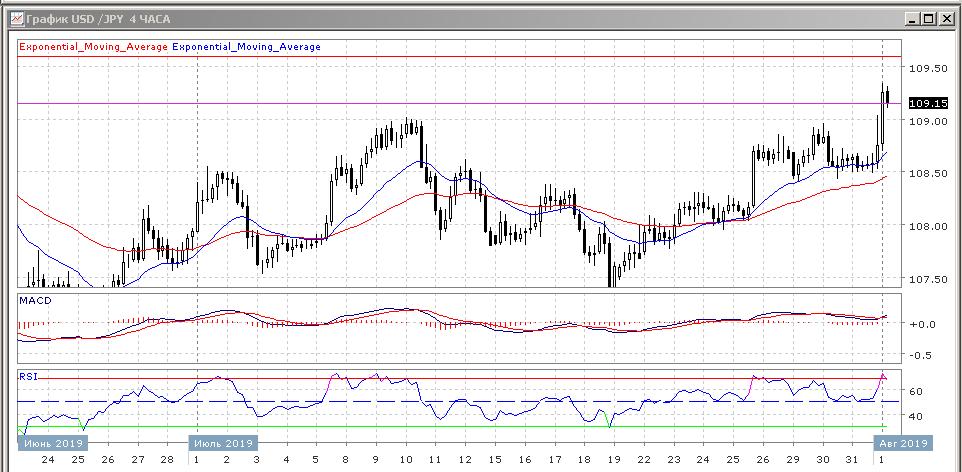
Task: Click date label 31 on time axis
Action: (852, 460)
